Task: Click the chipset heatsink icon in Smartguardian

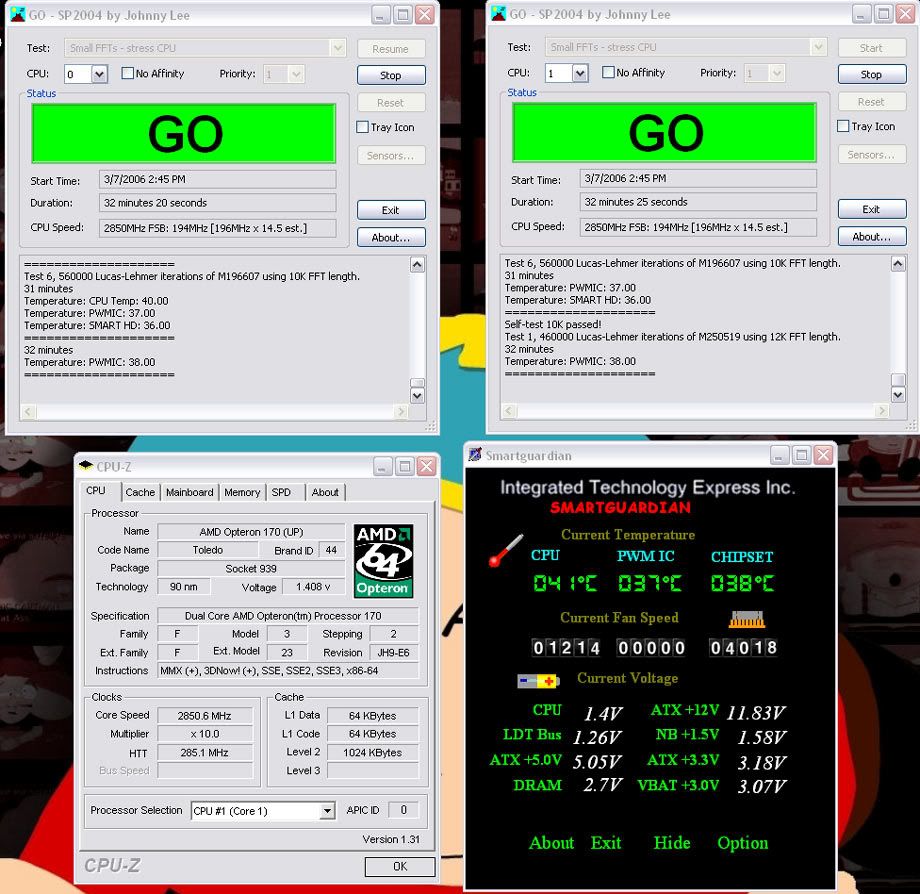Action: [x=747, y=619]
